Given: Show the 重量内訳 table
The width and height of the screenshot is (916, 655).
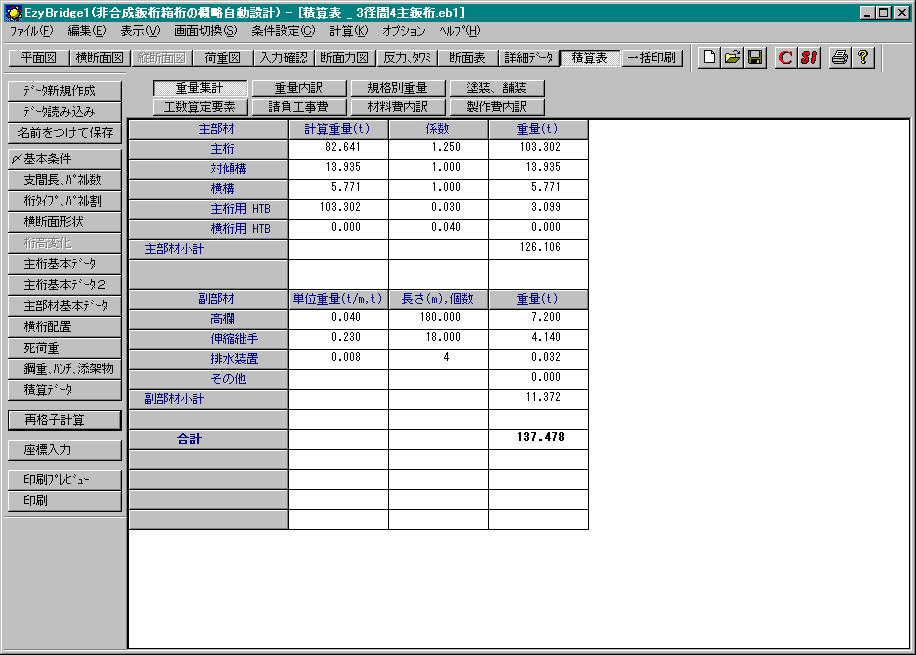Looking at the screenshot, I should click(299, 88).
